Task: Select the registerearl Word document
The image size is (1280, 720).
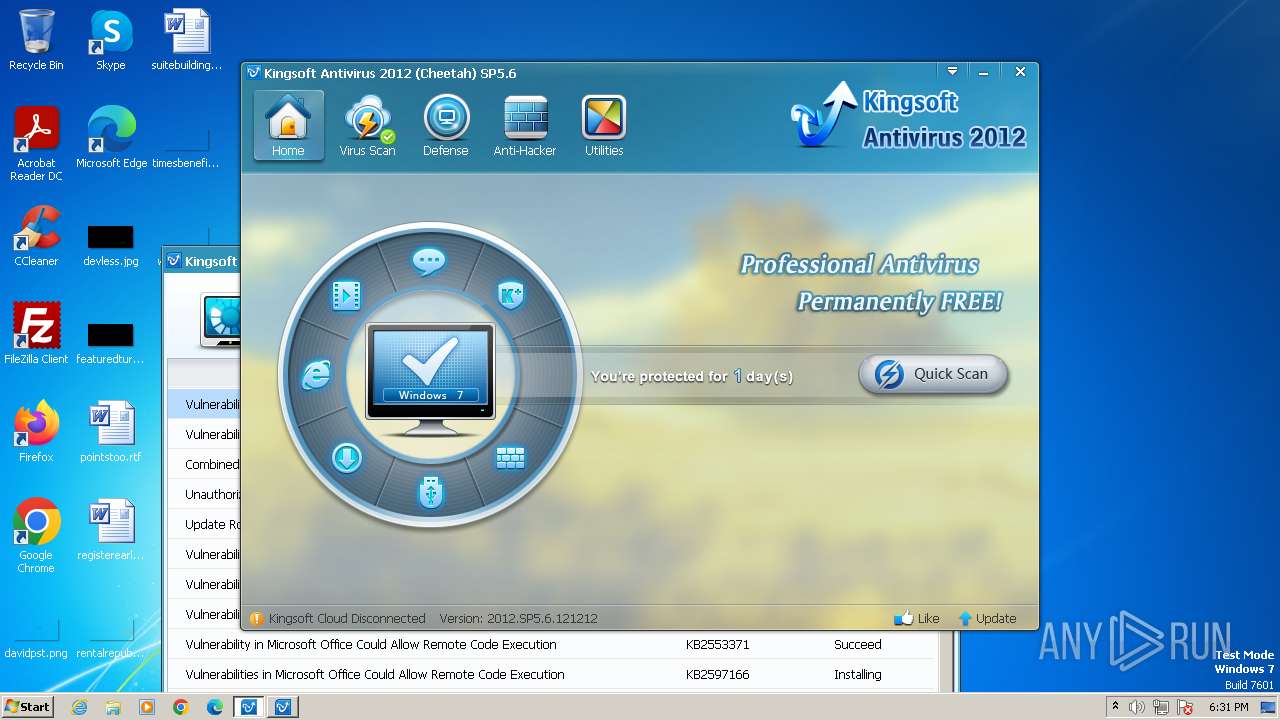Action: tap(110, 530)
